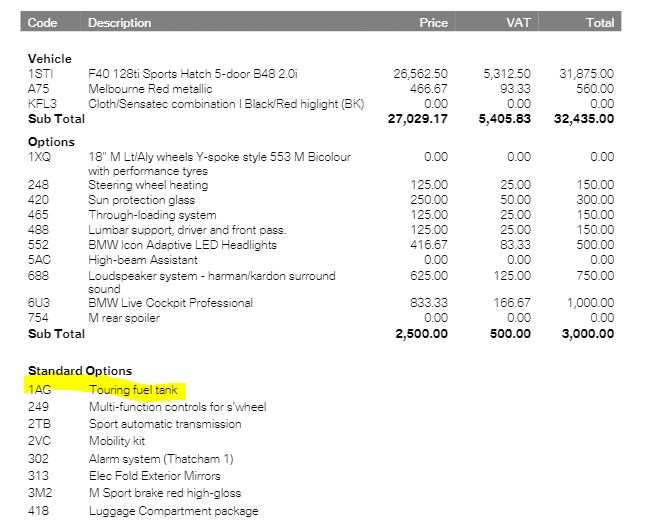Click the 750.00 total value
Screen dimensions: 649x520
pos(595,275)
